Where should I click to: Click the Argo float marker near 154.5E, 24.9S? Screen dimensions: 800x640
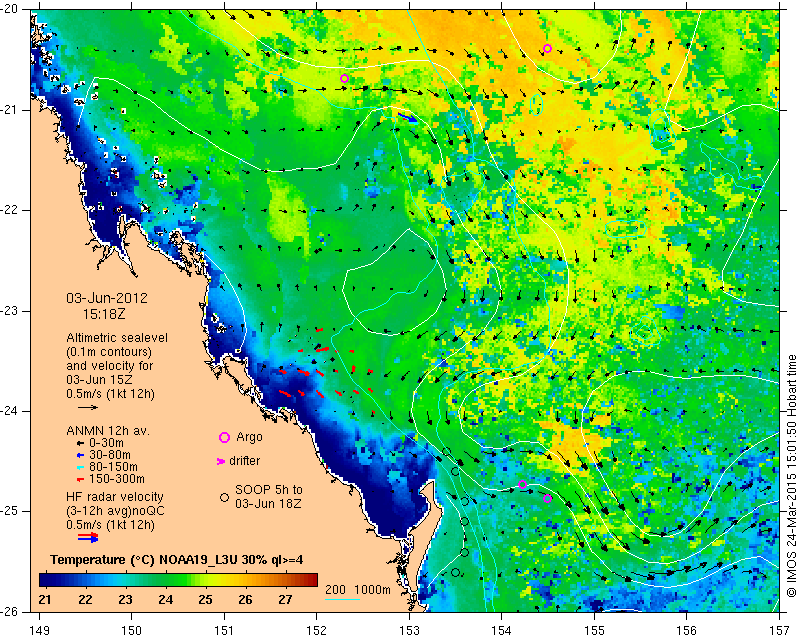click(x=547, y=499)
